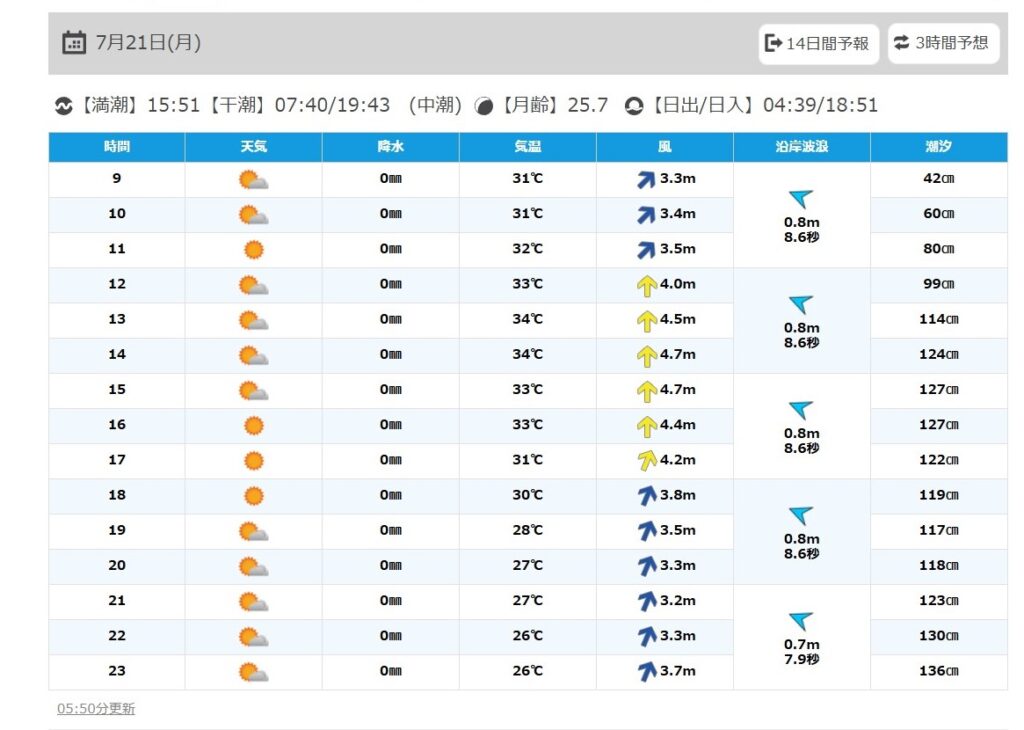Click the sunrise icon before 日出/日入
This screenshot has width=1024, height=730.
(x=633, y=106)
